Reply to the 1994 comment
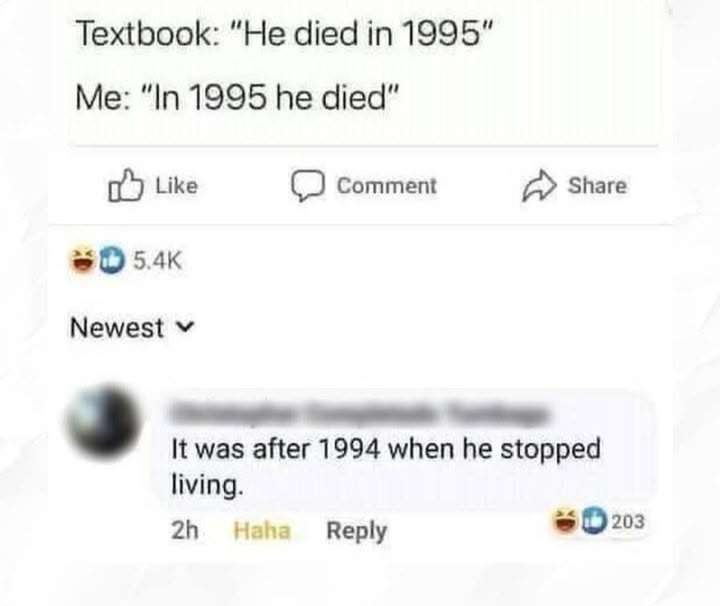 (x=357, y=532)
